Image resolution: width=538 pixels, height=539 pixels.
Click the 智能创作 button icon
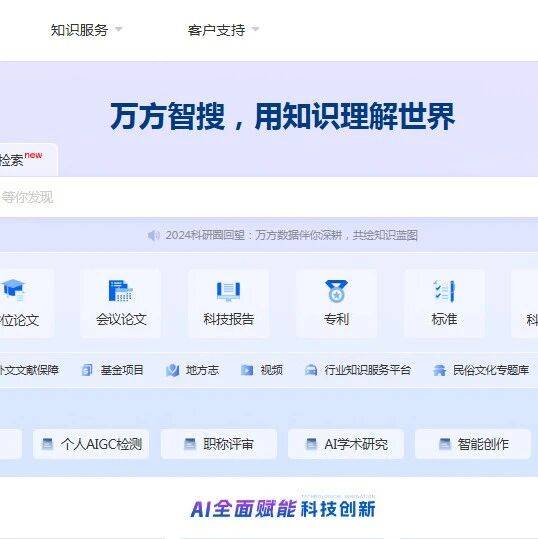point(445,444)
